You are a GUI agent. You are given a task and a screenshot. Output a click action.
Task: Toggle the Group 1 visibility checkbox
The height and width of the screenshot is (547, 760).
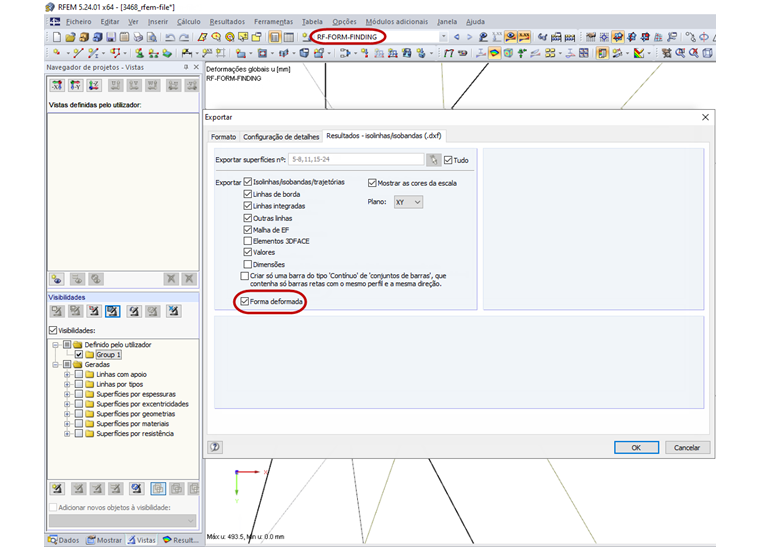(79, 355)
